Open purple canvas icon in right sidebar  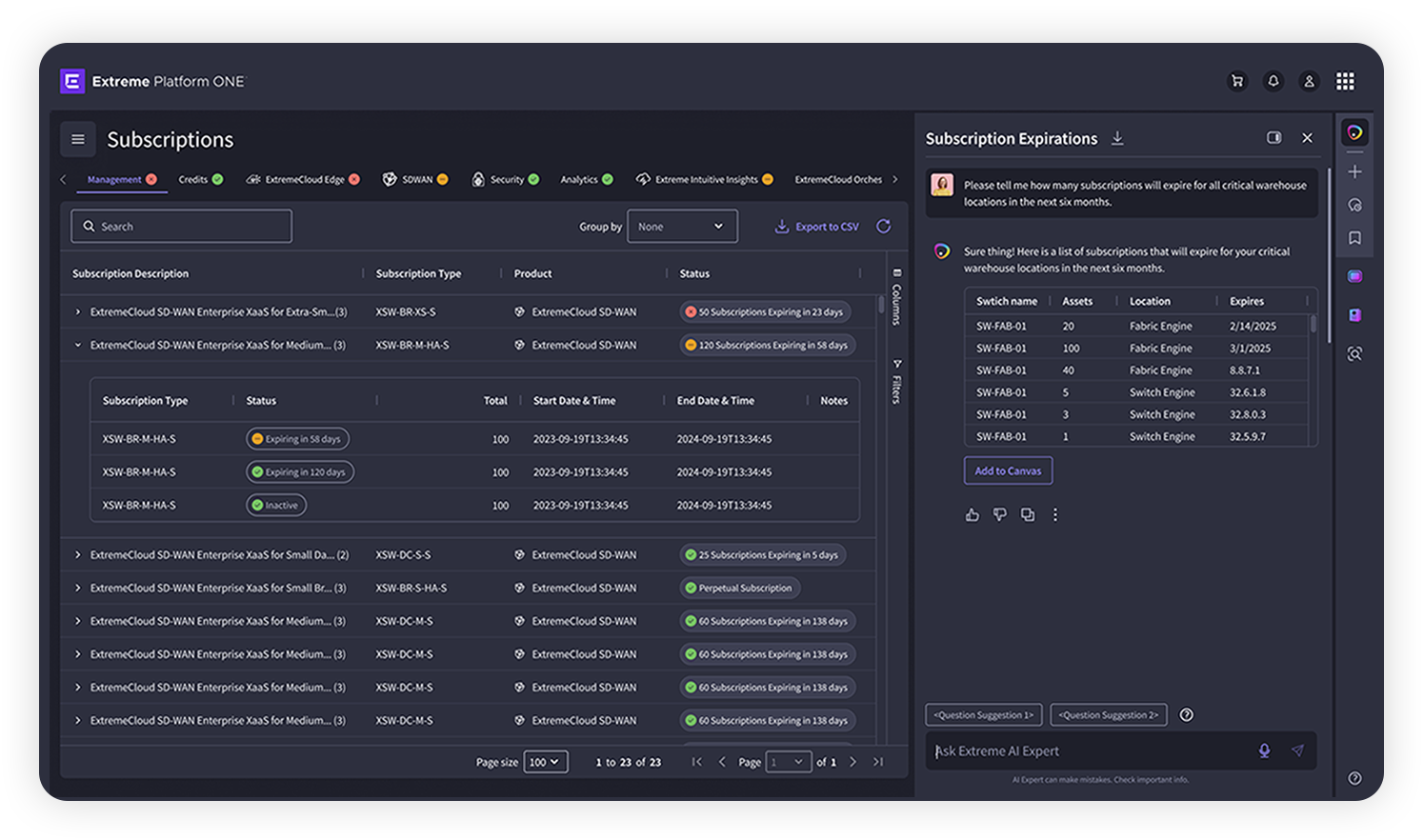[1354, 277]
